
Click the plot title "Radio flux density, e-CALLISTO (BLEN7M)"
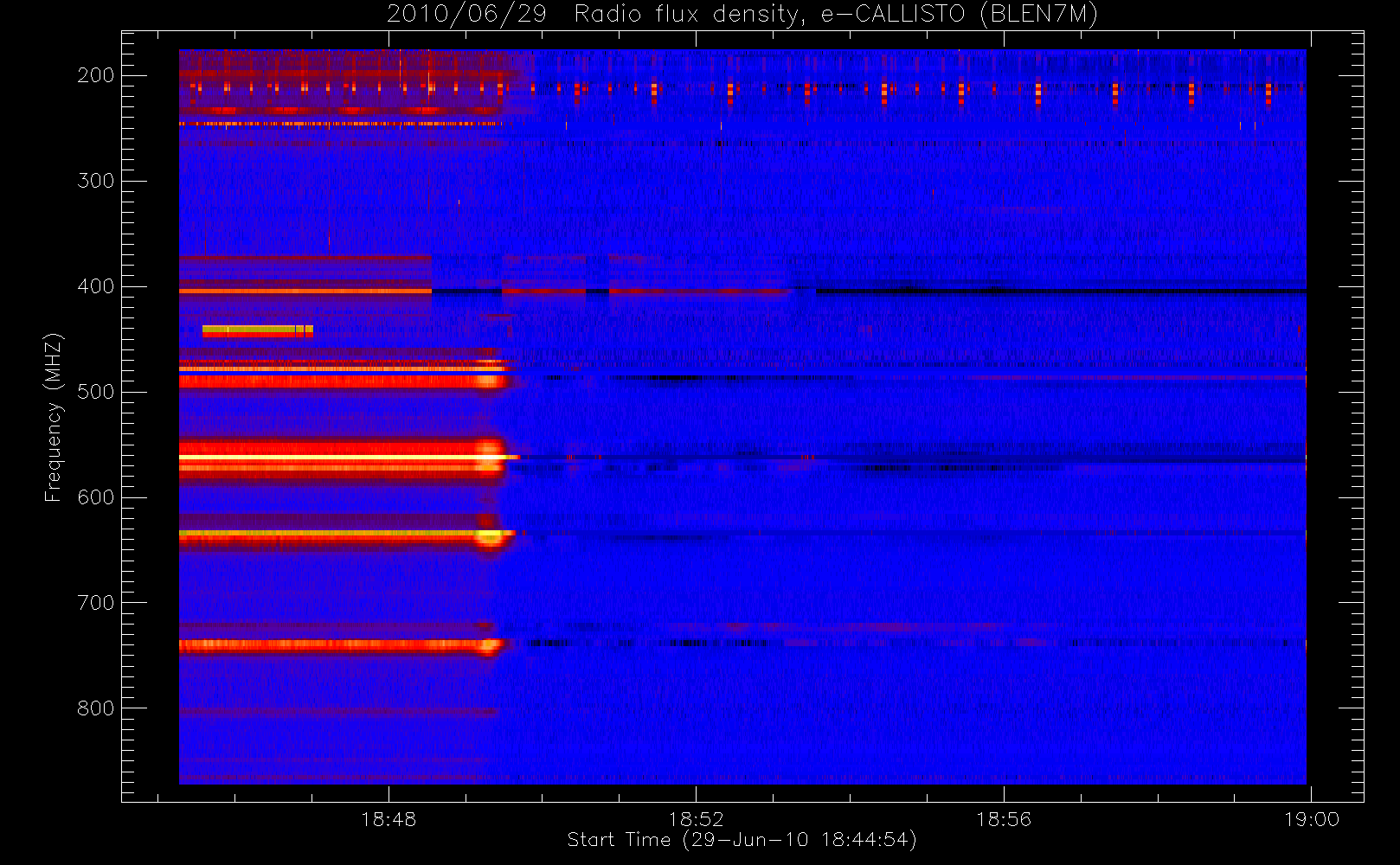pyautogui.click(x=836, y=15)
